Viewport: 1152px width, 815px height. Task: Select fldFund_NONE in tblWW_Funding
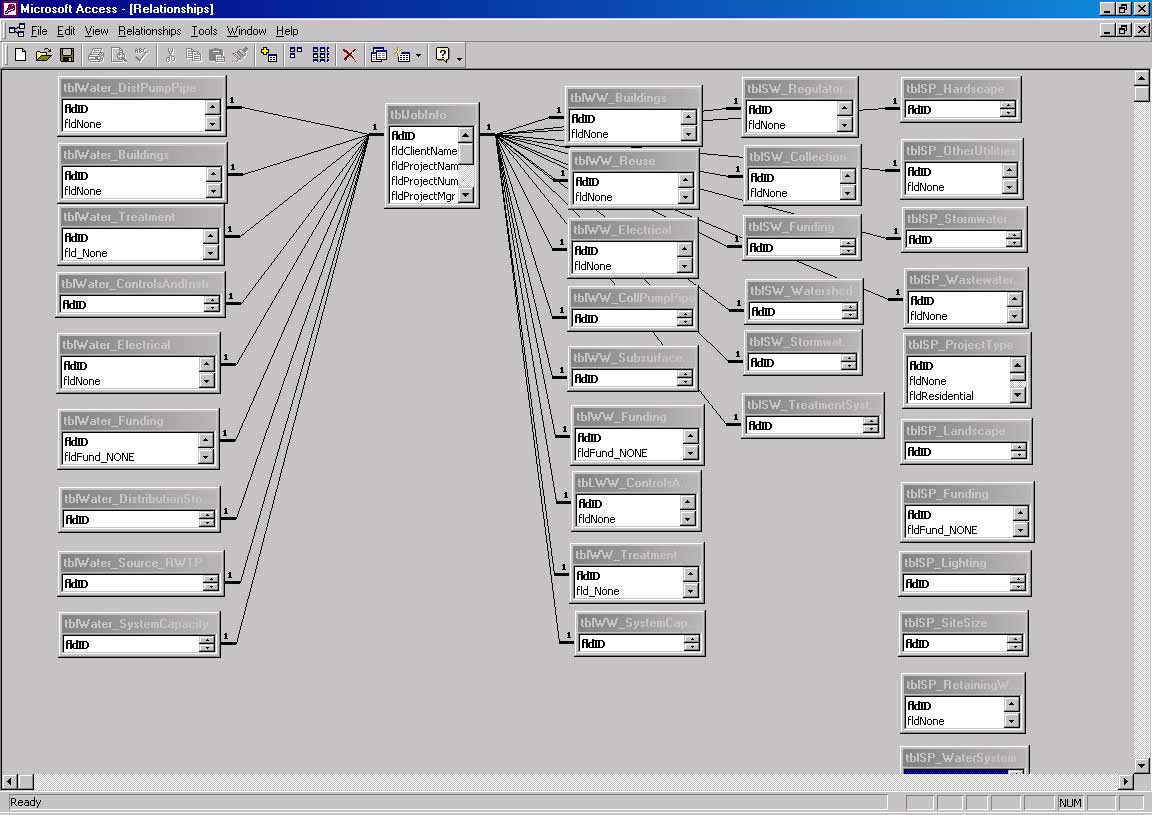click(x=629, y=453)
